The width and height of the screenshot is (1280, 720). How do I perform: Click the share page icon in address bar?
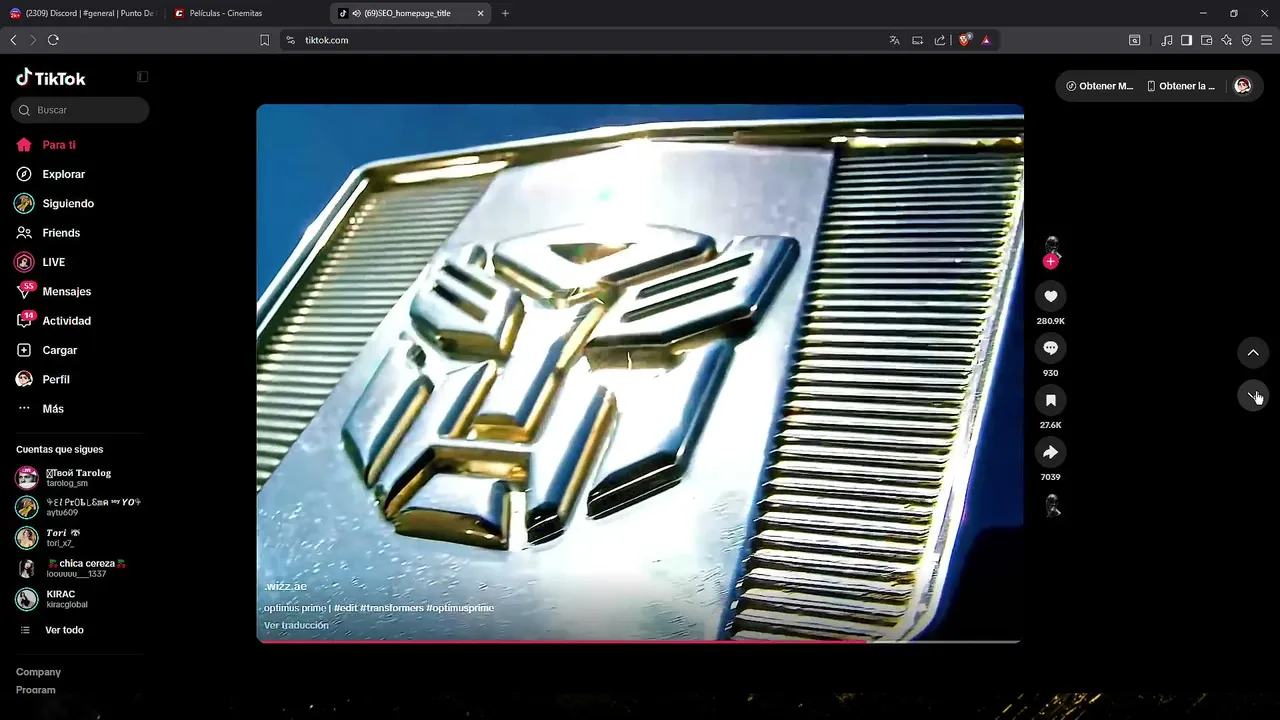pyautogui.click(x=940, y=40)
